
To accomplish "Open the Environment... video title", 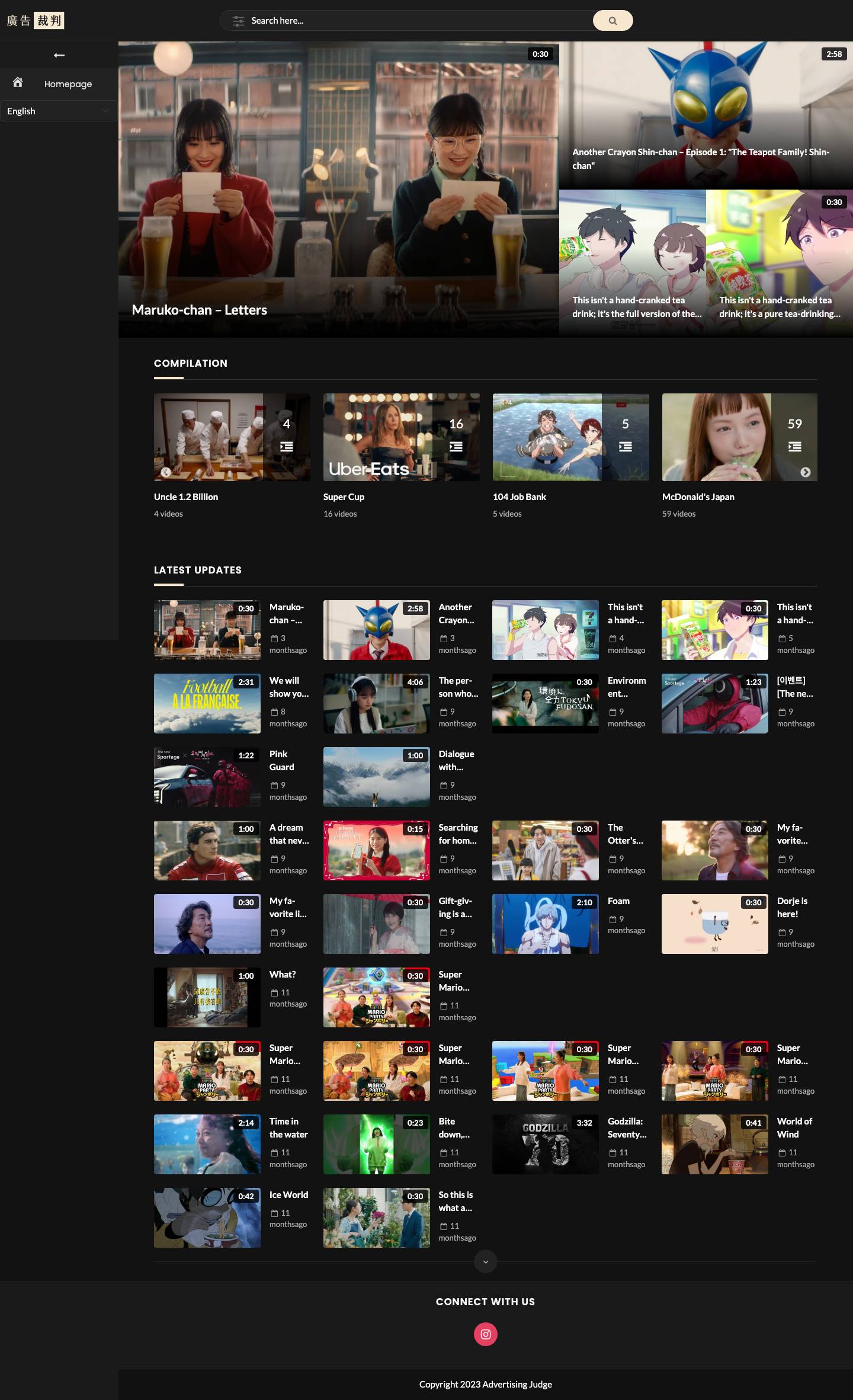I will point(627,687).
